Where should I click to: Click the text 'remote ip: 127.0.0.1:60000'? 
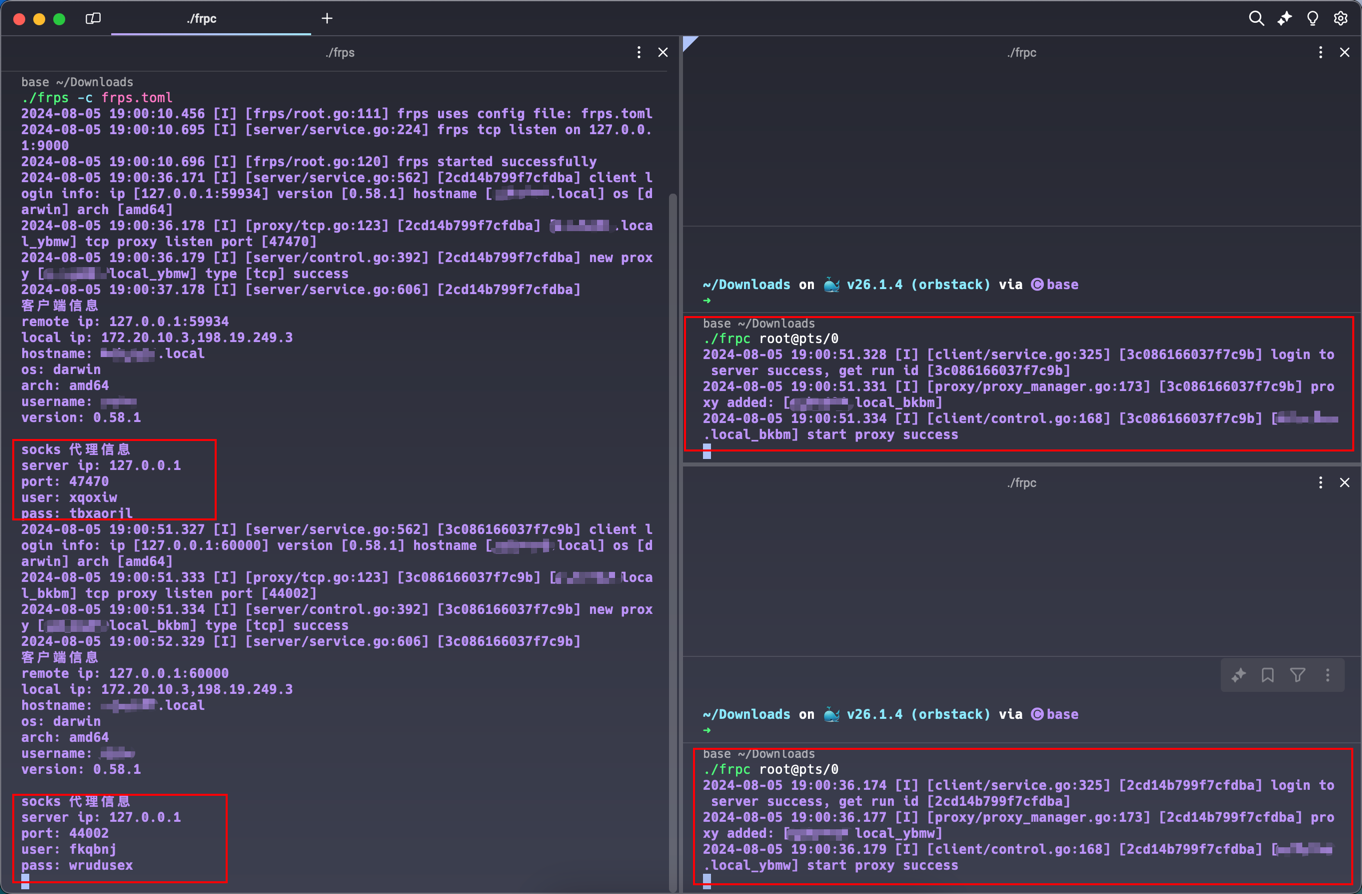pyautogui.click(x=125, y=673)
